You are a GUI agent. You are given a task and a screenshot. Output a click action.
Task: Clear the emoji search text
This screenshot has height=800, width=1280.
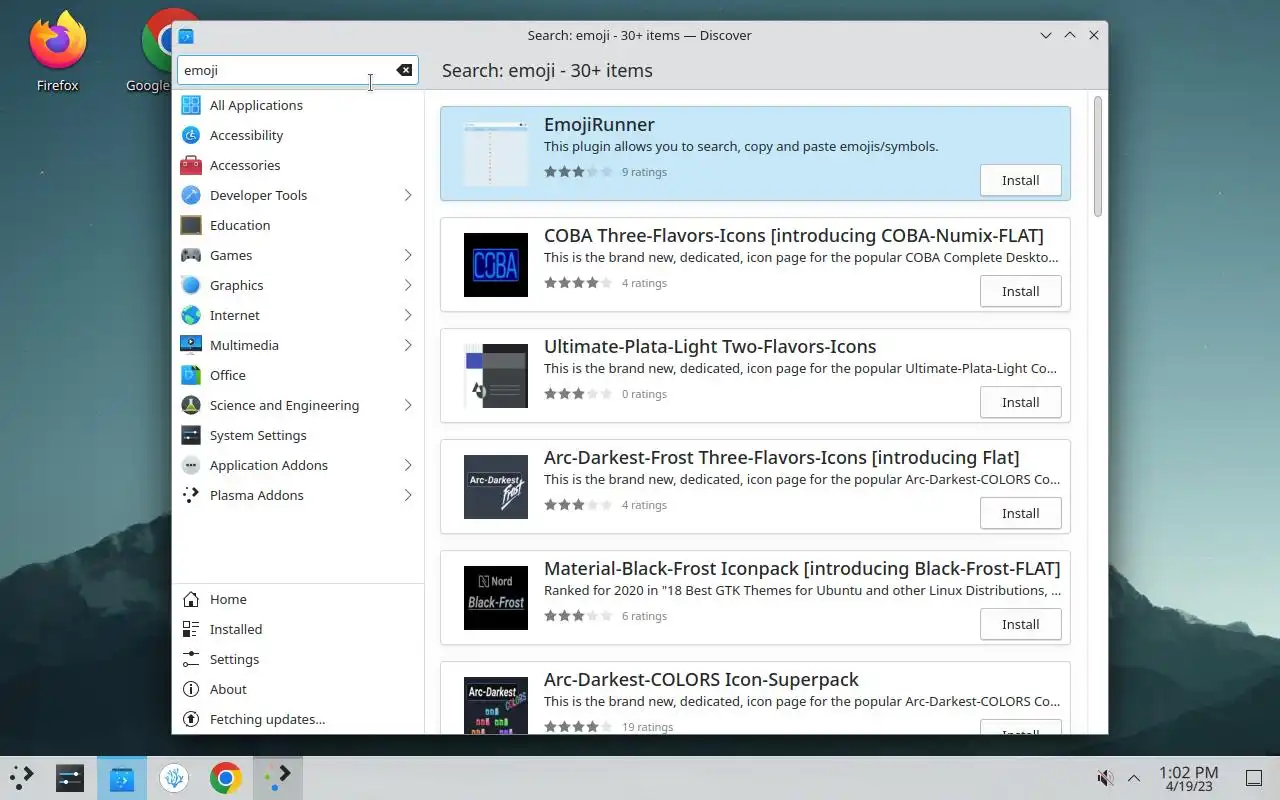[x=404, y=70]
